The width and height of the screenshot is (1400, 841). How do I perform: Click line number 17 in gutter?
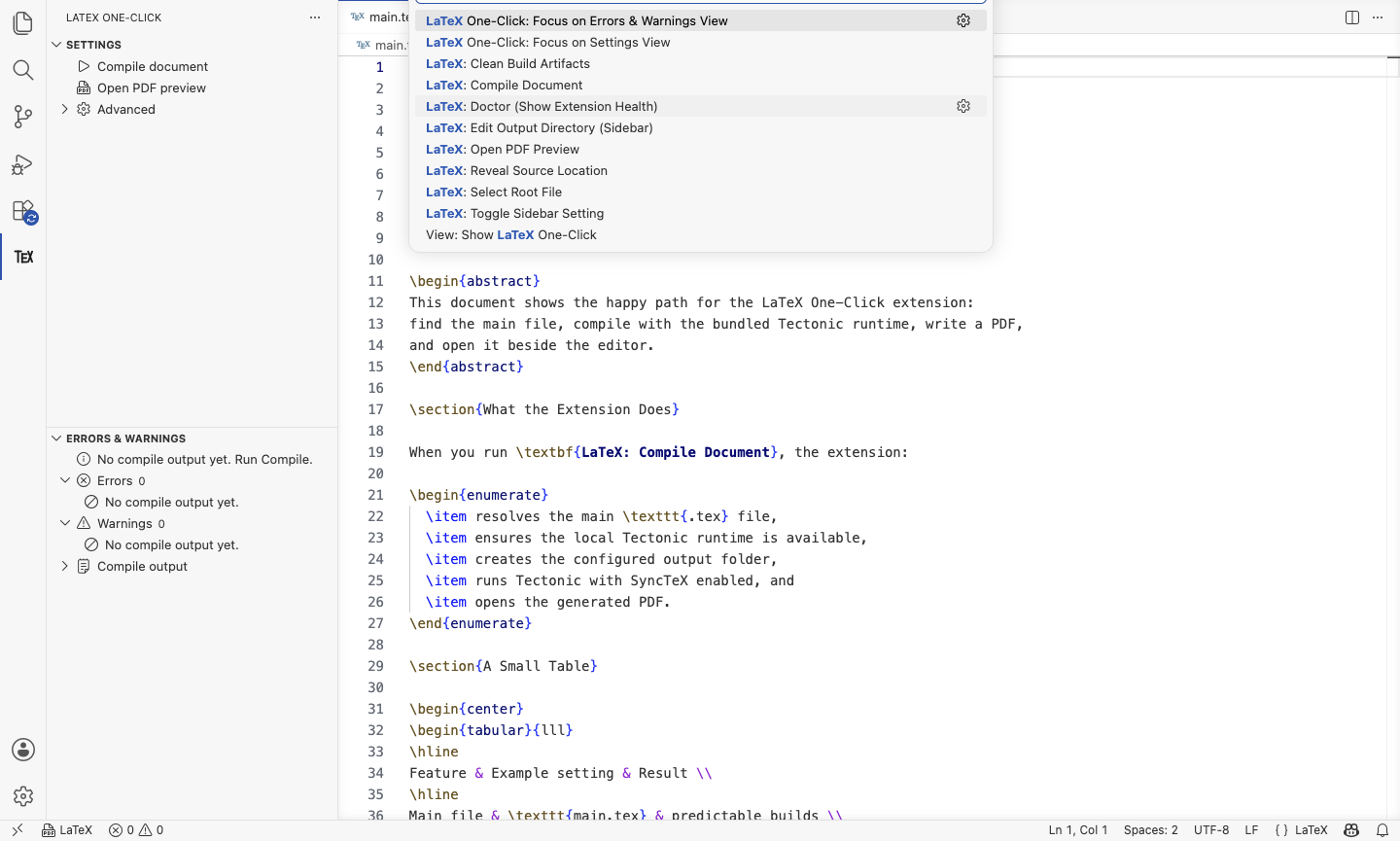(375, 409)
